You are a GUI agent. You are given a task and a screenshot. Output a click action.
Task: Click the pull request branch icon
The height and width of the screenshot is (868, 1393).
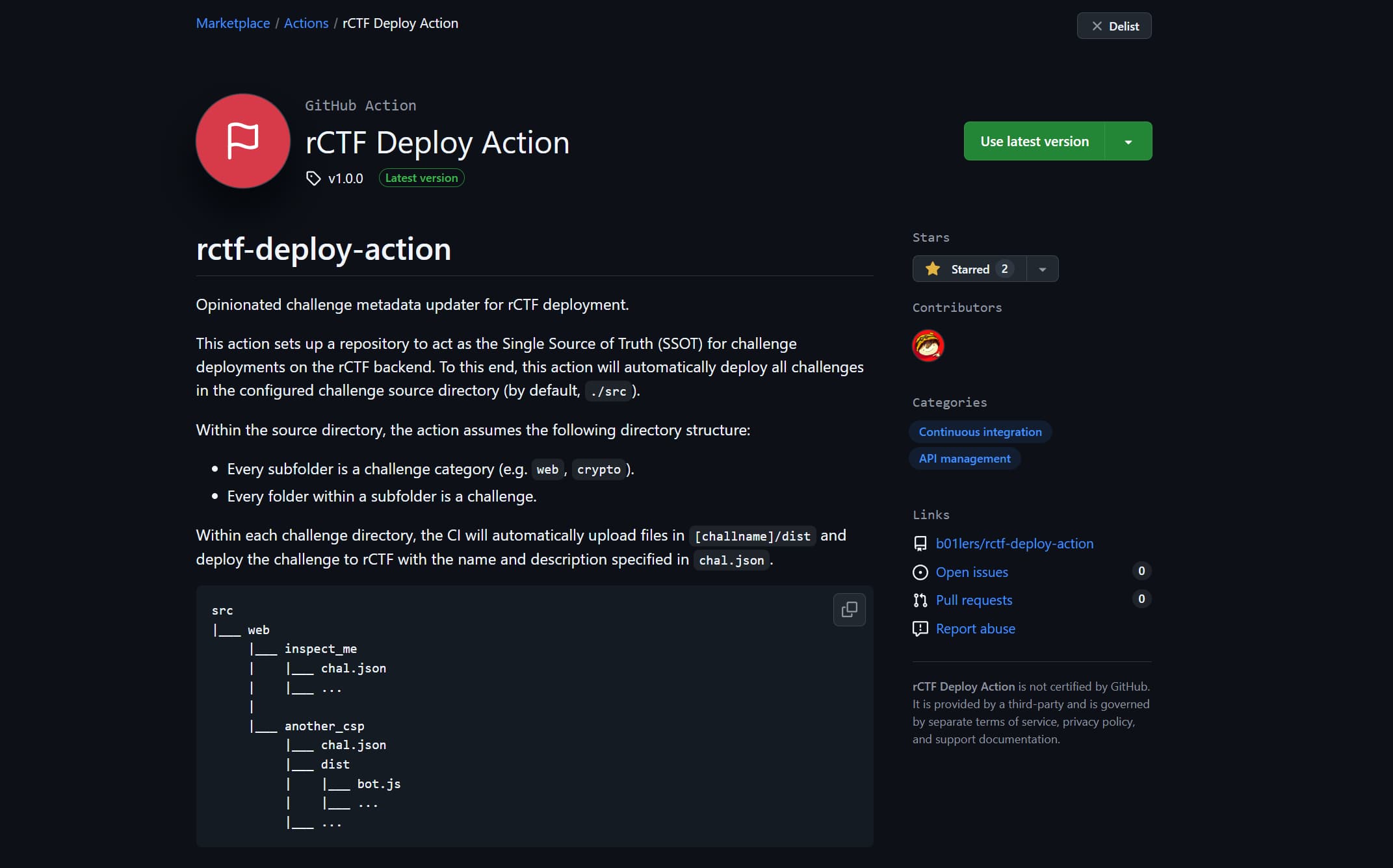920,600
